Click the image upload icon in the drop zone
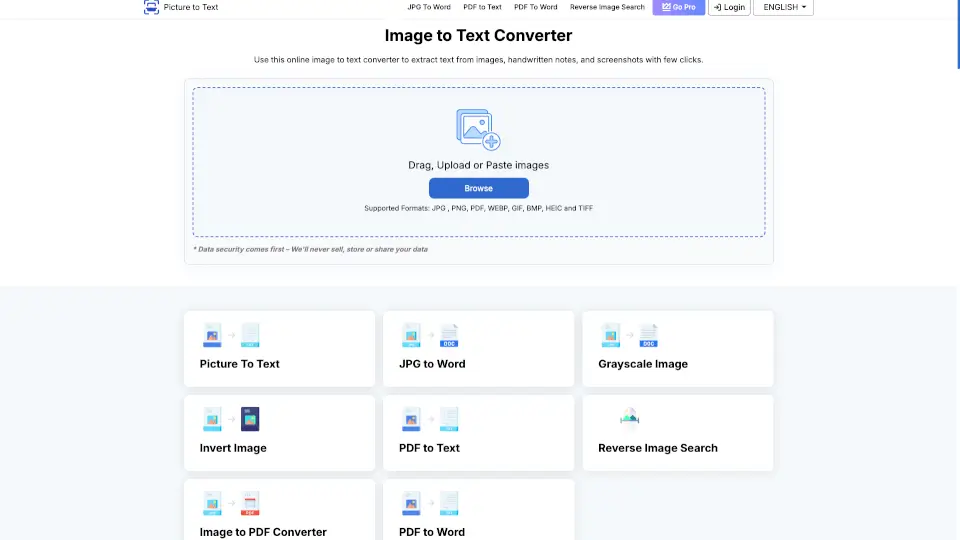The image size is (960, 540). (x=478, y=129)
